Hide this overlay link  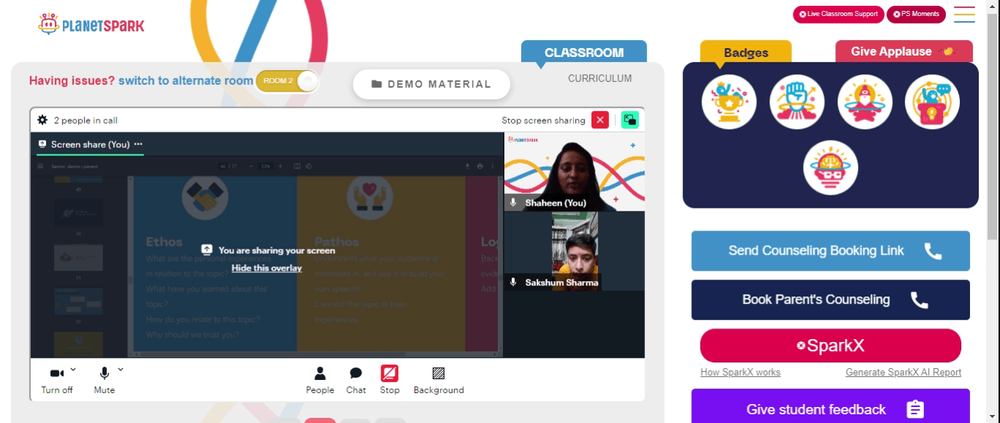click(x=267, y=268)
